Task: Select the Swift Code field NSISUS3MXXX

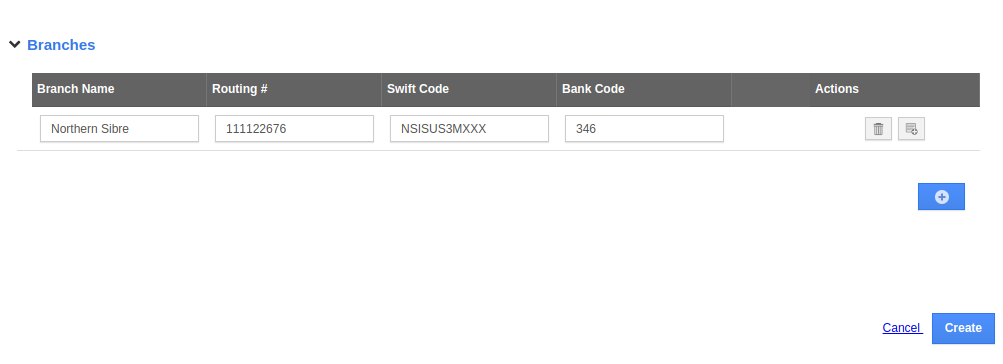Action: (x=470, y=129)
